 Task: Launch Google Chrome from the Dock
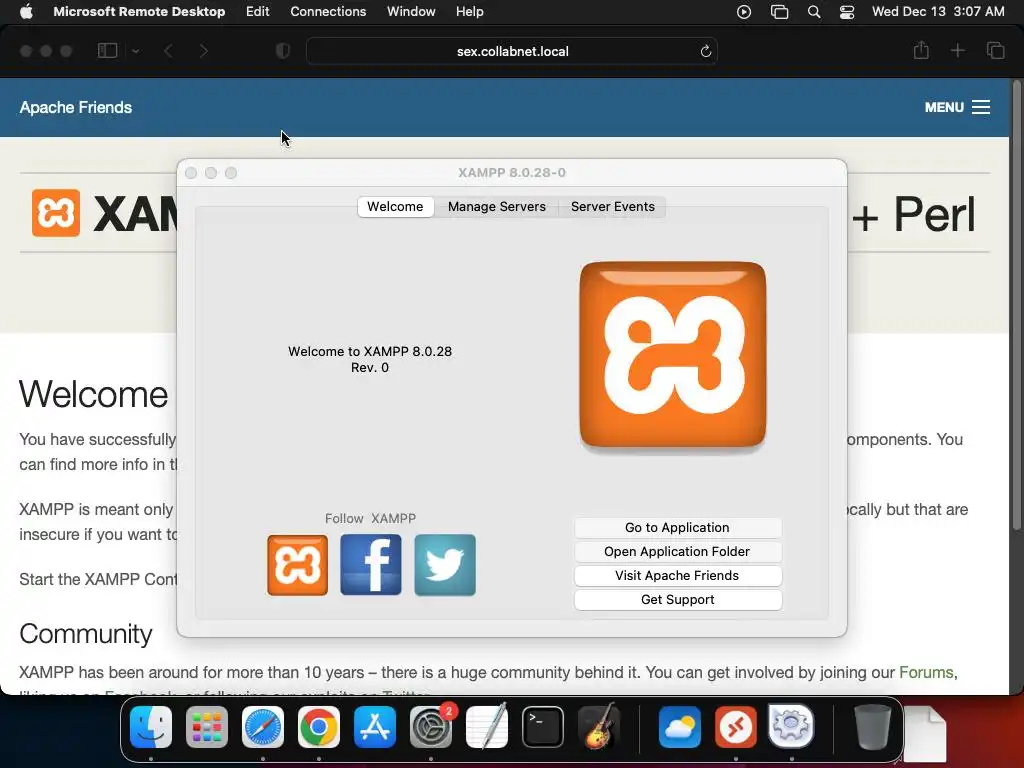[x=319, y=727]
